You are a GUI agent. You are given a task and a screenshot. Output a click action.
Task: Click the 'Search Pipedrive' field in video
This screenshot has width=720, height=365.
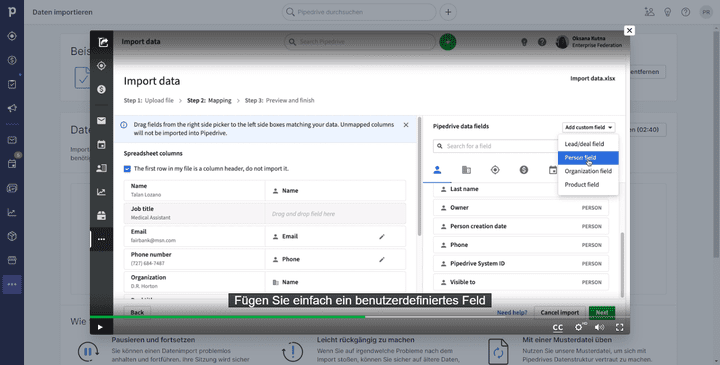coord(360,42)
